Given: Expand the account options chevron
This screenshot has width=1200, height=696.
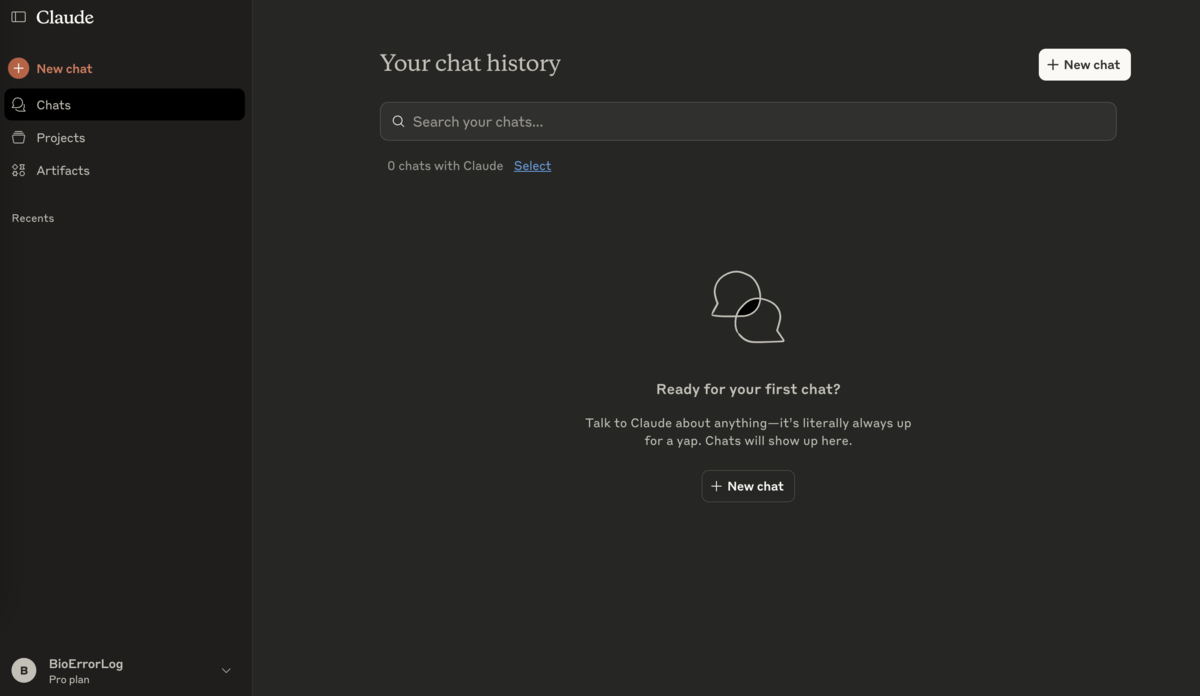Looking at the screenshot, I should (226, 670).
